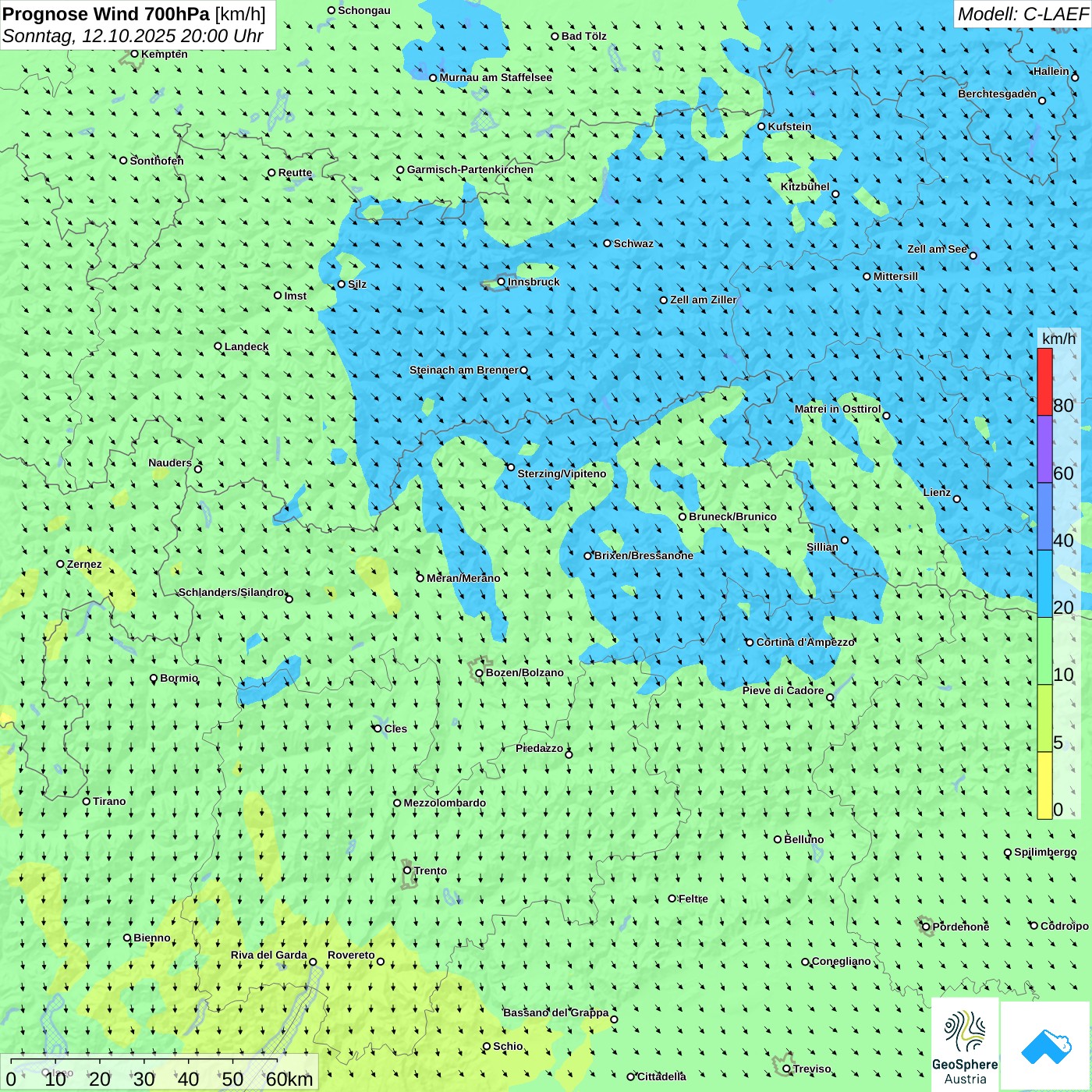Click the Bad Tölz location marker
This screenshot has width=1092, height=1092.
pyautogui.click(x=555, y=36)
